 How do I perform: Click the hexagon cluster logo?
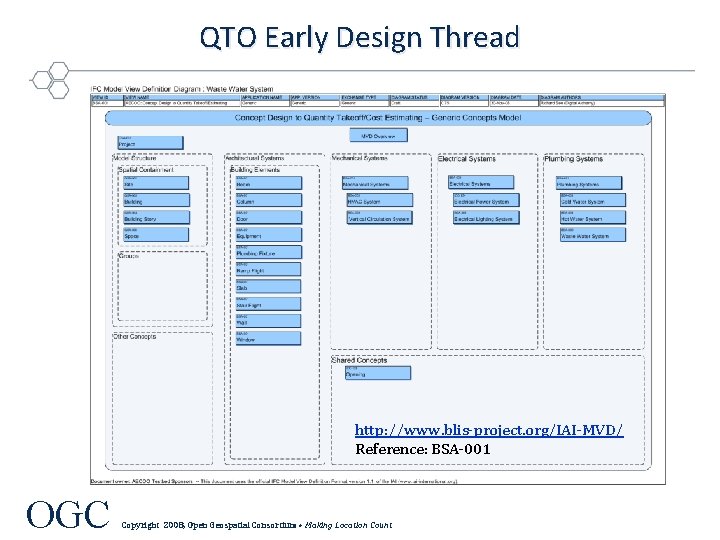click(51, 80)
